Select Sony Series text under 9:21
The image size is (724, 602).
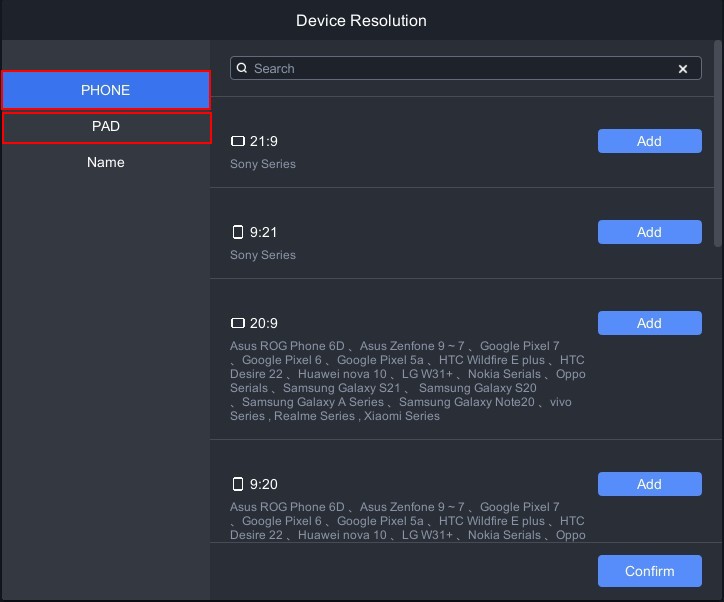263,255
